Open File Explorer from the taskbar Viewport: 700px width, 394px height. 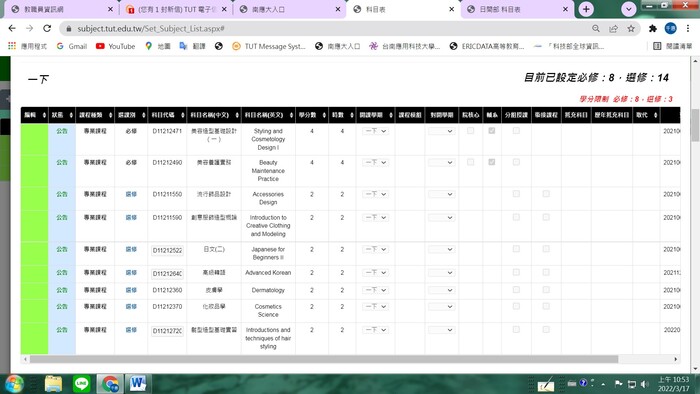click(53, 384)
